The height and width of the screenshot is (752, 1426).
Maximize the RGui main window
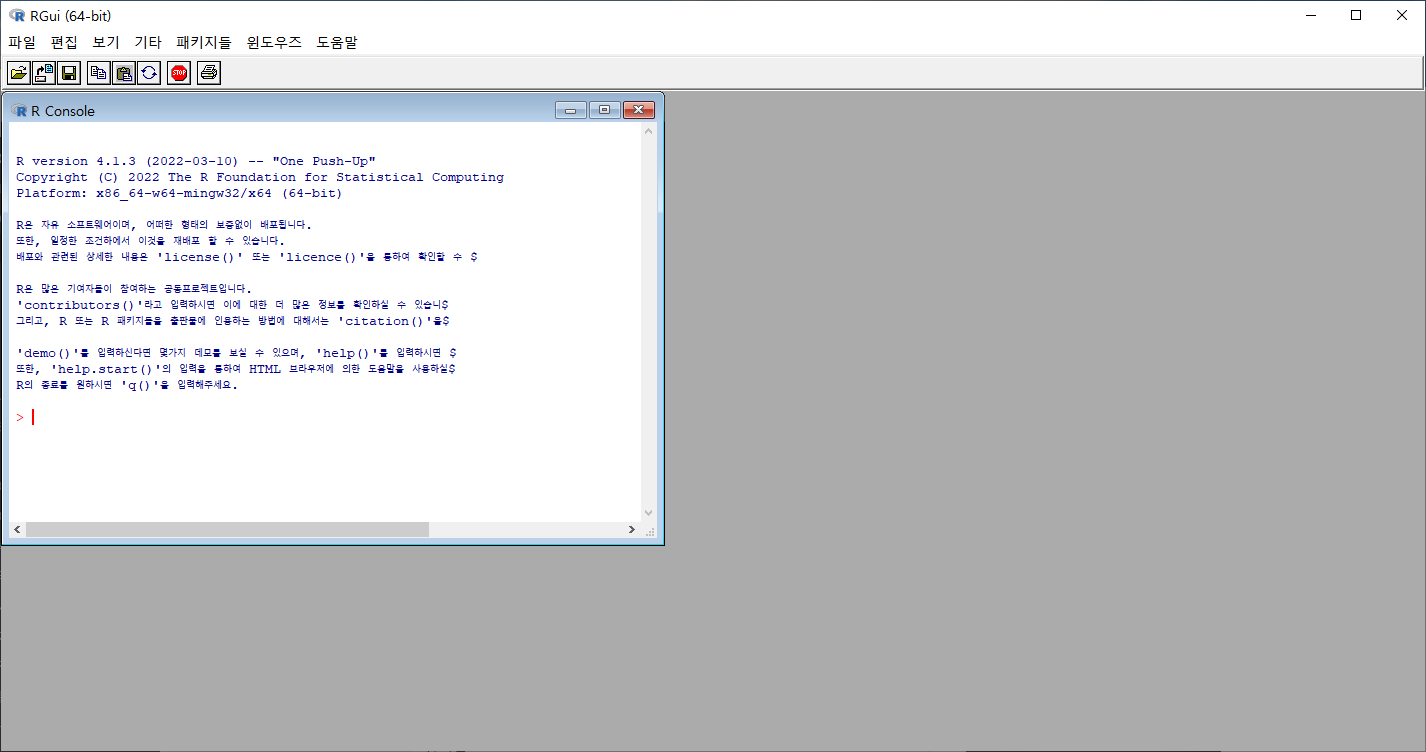click(x=1356, y=15)
